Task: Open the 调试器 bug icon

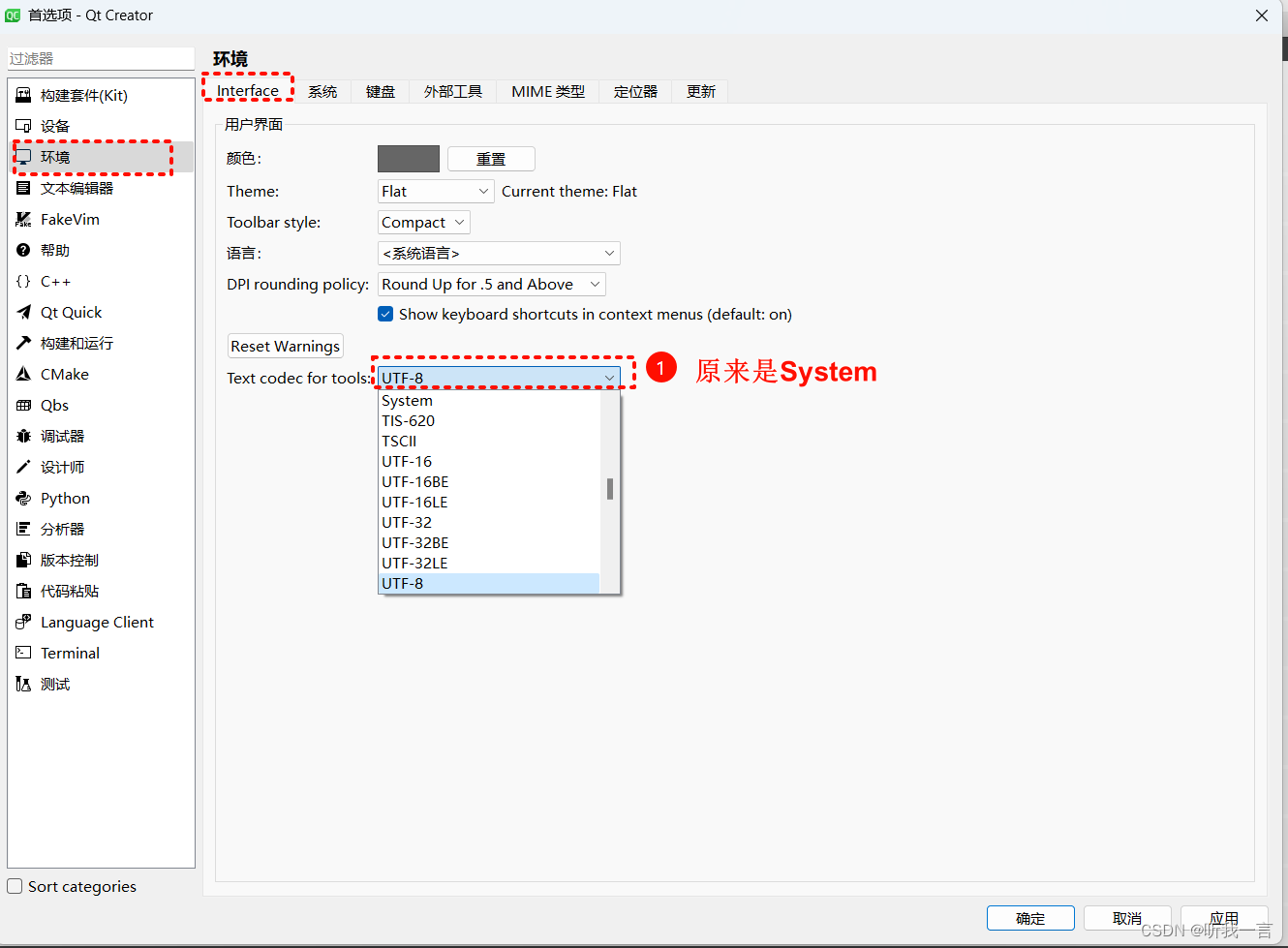Action: pyautogui.click(x=23, y=436)
